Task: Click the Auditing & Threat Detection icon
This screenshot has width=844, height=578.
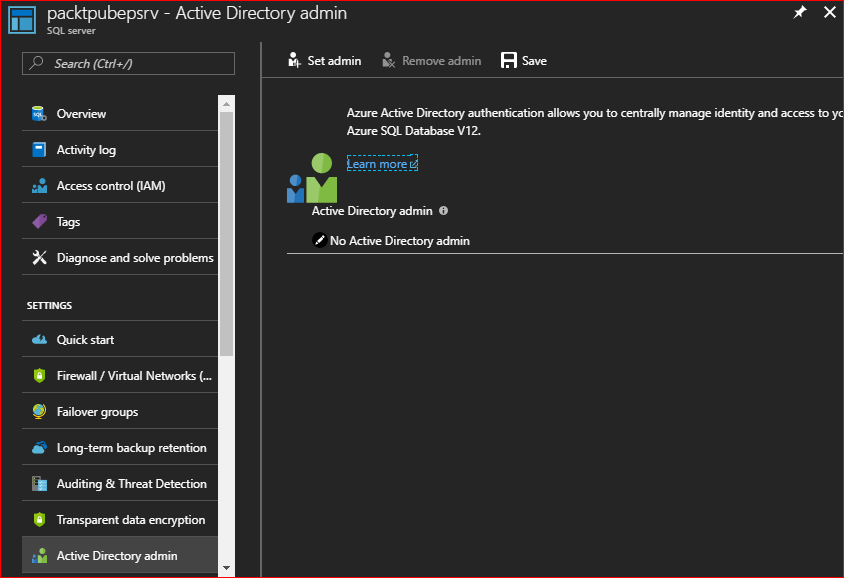Action: (x=39, y=484)
